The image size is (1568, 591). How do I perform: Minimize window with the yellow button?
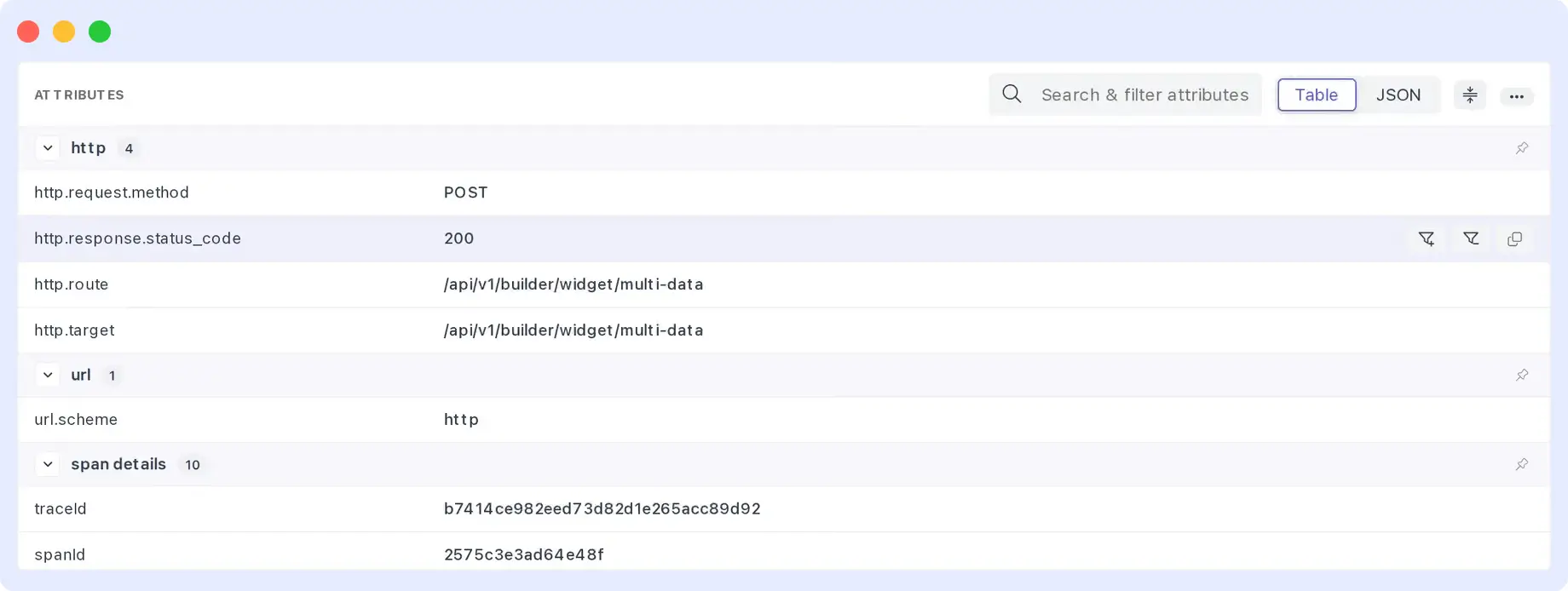pos(64,32)
